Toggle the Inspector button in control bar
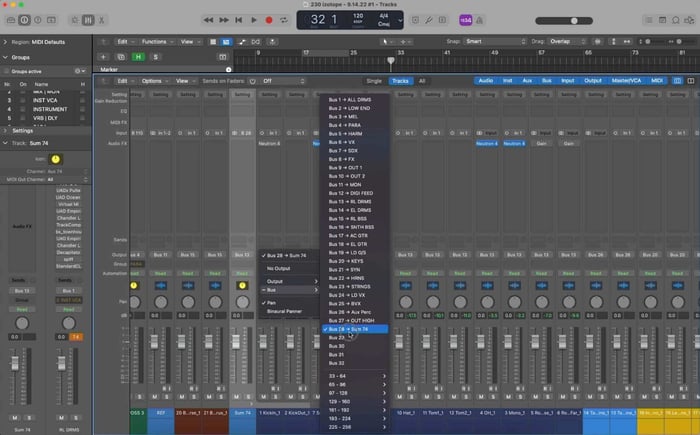700x435 pixels. coord(25,20)
